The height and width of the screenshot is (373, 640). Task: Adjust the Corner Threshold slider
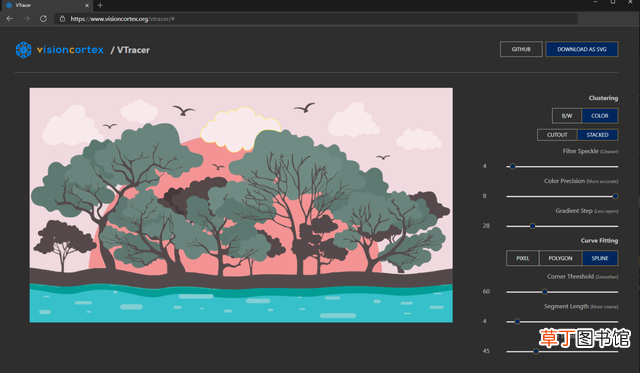point(562,292)
